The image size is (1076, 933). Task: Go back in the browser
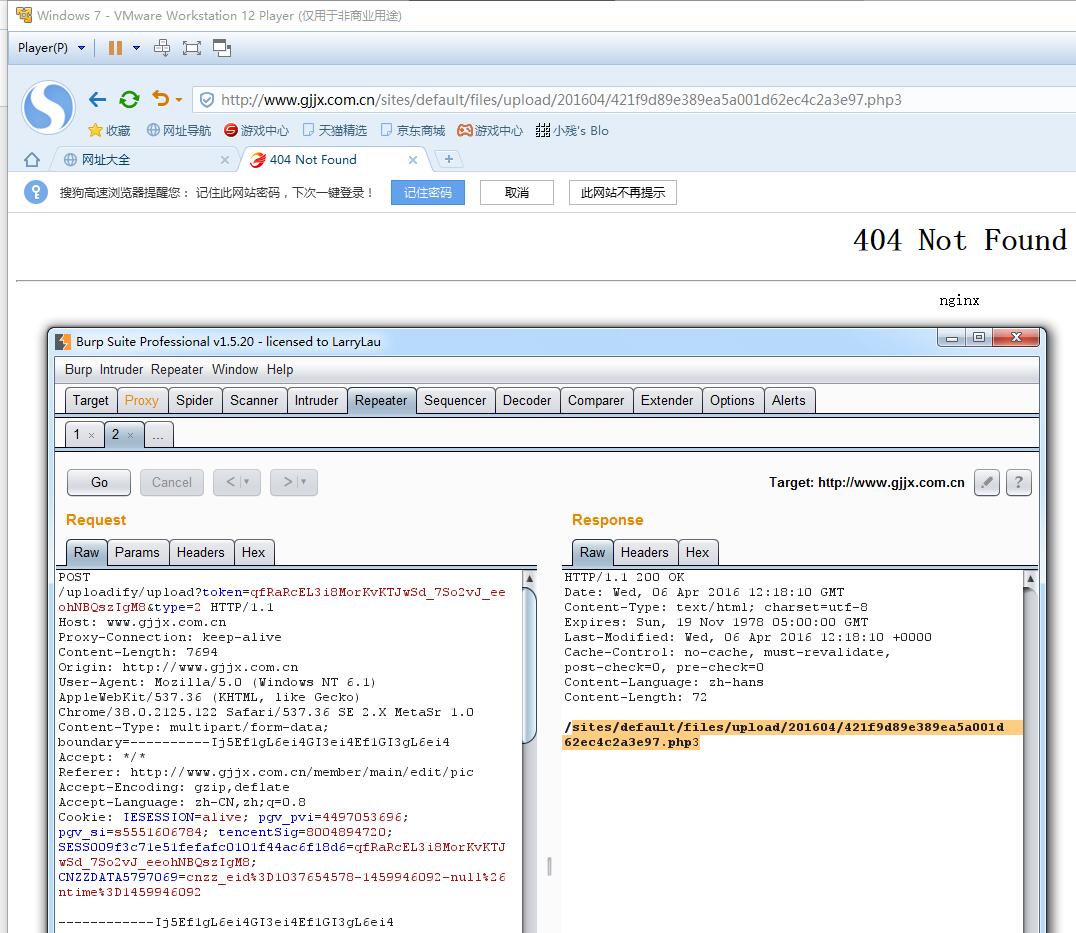(97, 99)
